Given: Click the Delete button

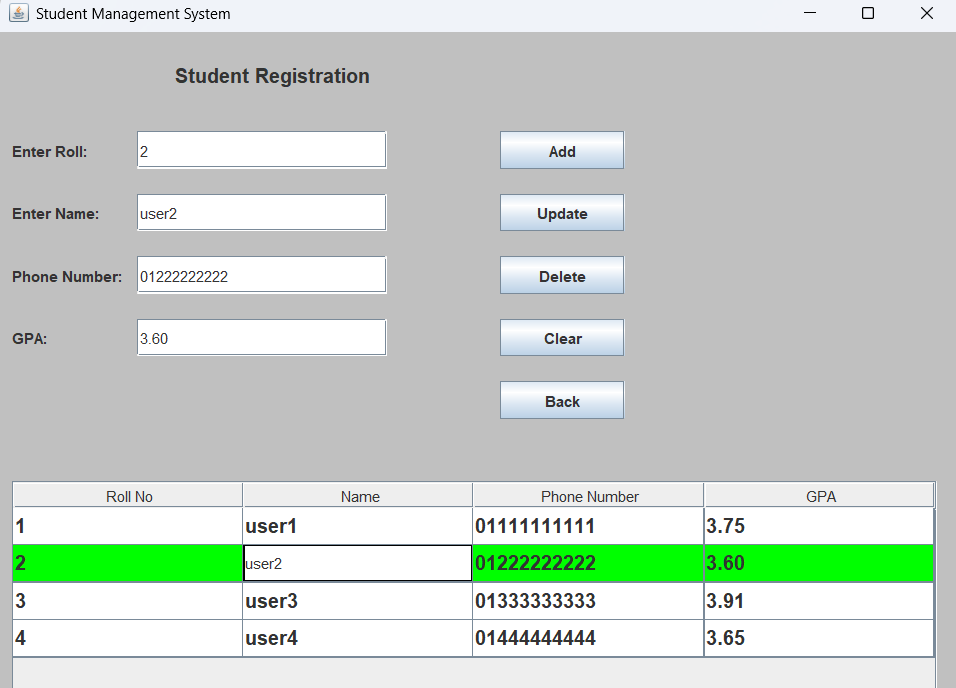Looking at the screenshot, I should click(561, 275).
